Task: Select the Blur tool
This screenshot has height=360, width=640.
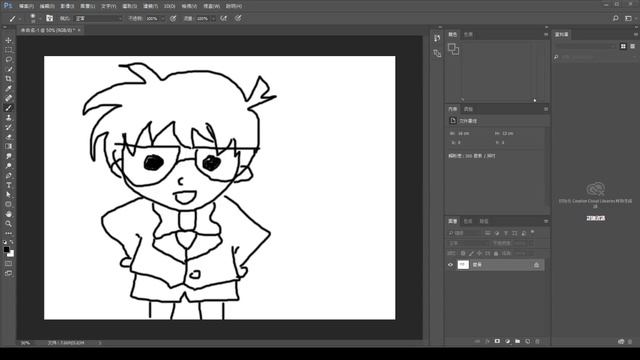Action: 8,156
